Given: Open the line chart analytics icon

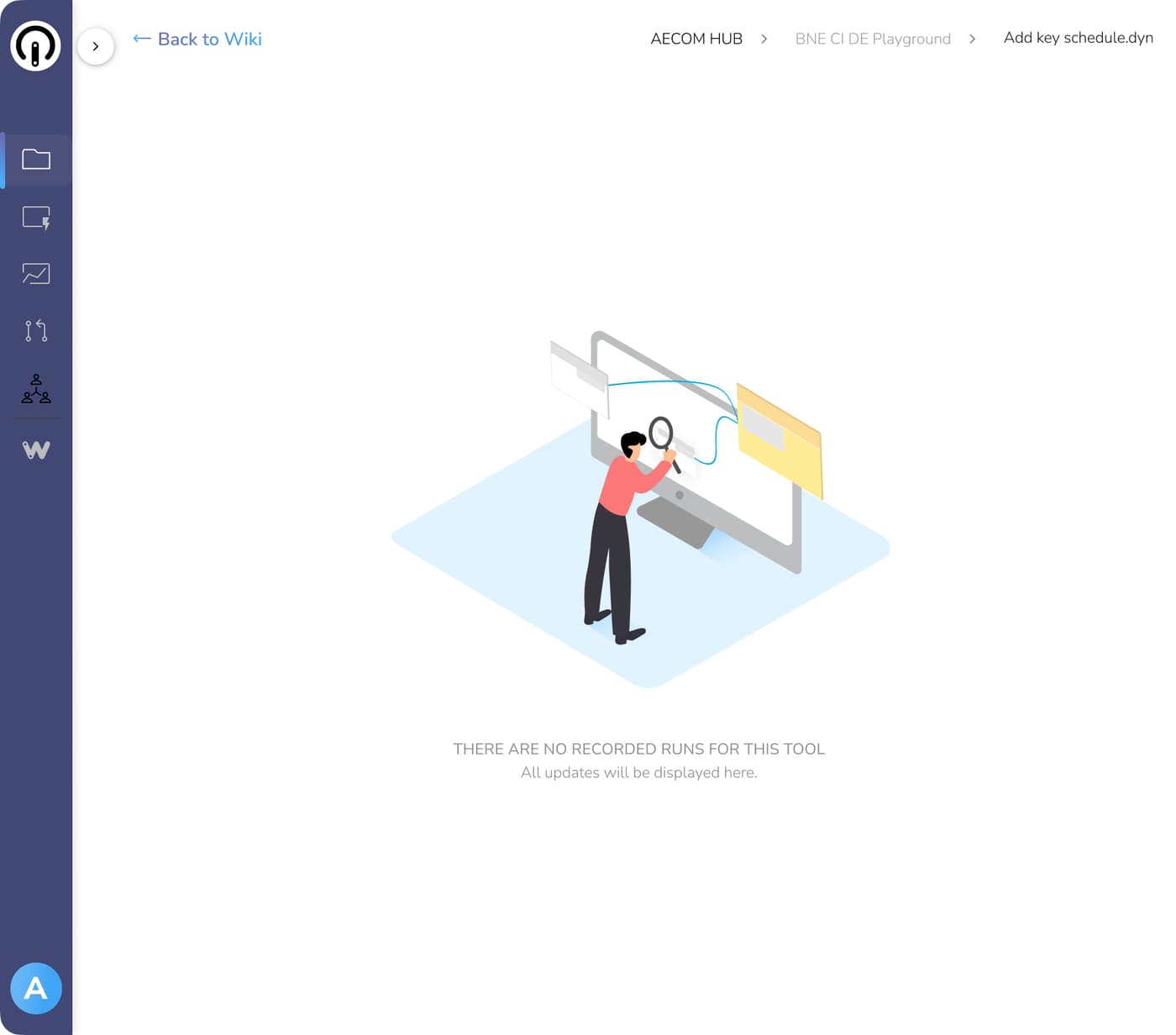Looking at the screenshot, I should 36,274.
